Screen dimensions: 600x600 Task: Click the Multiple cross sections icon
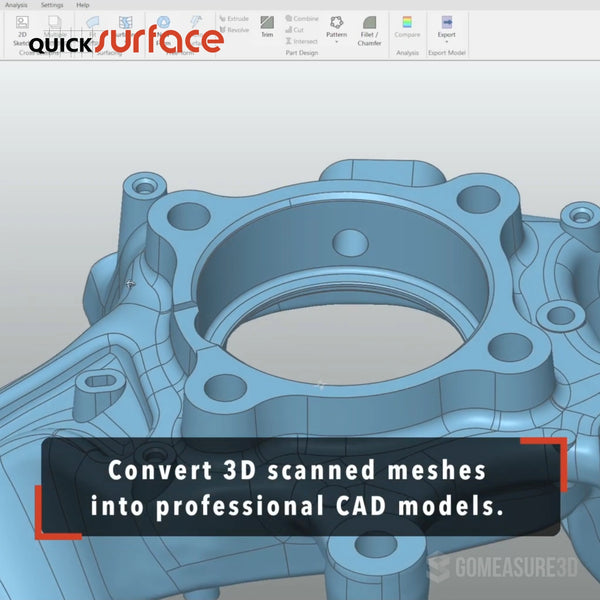tap(55, 22)
